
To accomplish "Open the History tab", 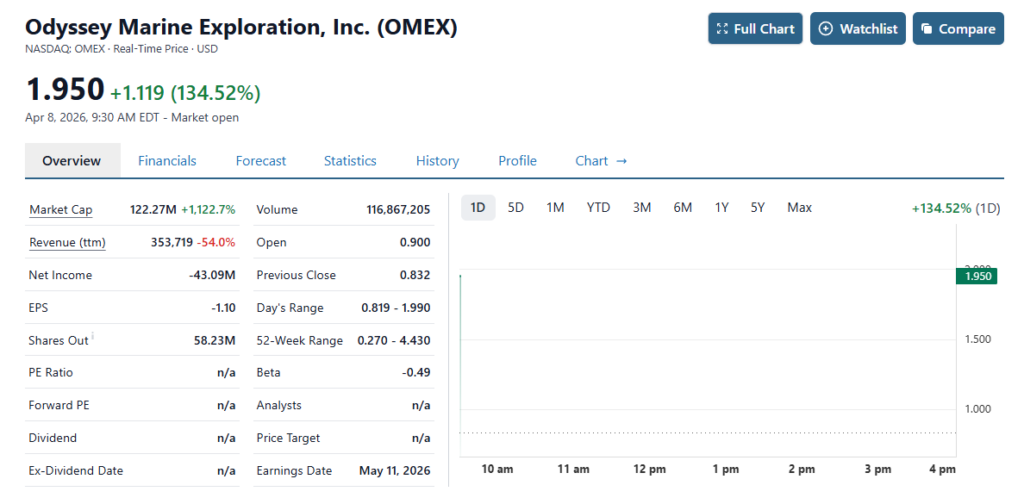I will click(x=437, y=161).
